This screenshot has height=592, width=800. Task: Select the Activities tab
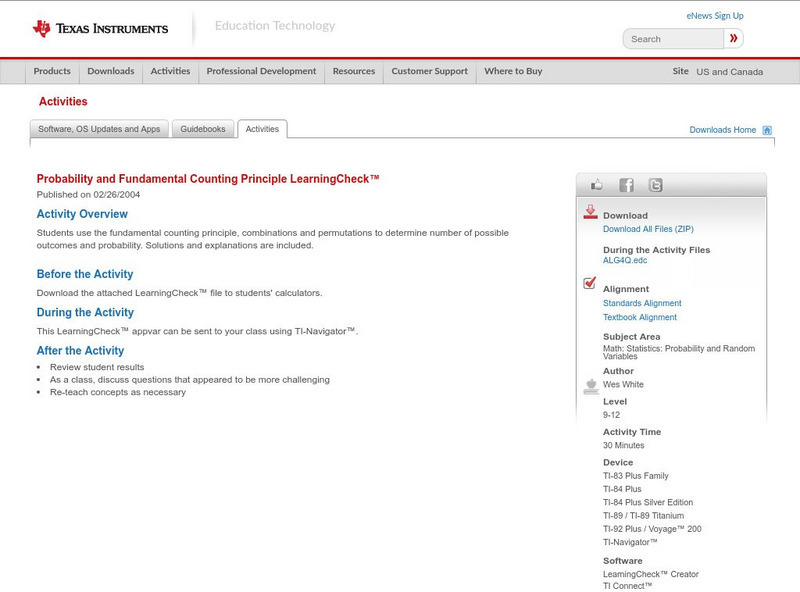pos(262,129)
